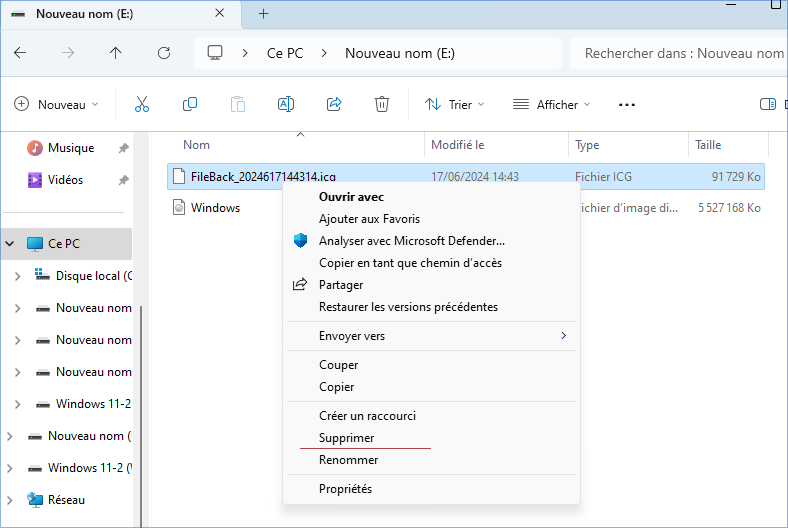Image resolution: width=788 pixels, height=528 pixels.
Task: Select Supprimer in the context menu
Action: pyautogui.click(x=346, y=438)
